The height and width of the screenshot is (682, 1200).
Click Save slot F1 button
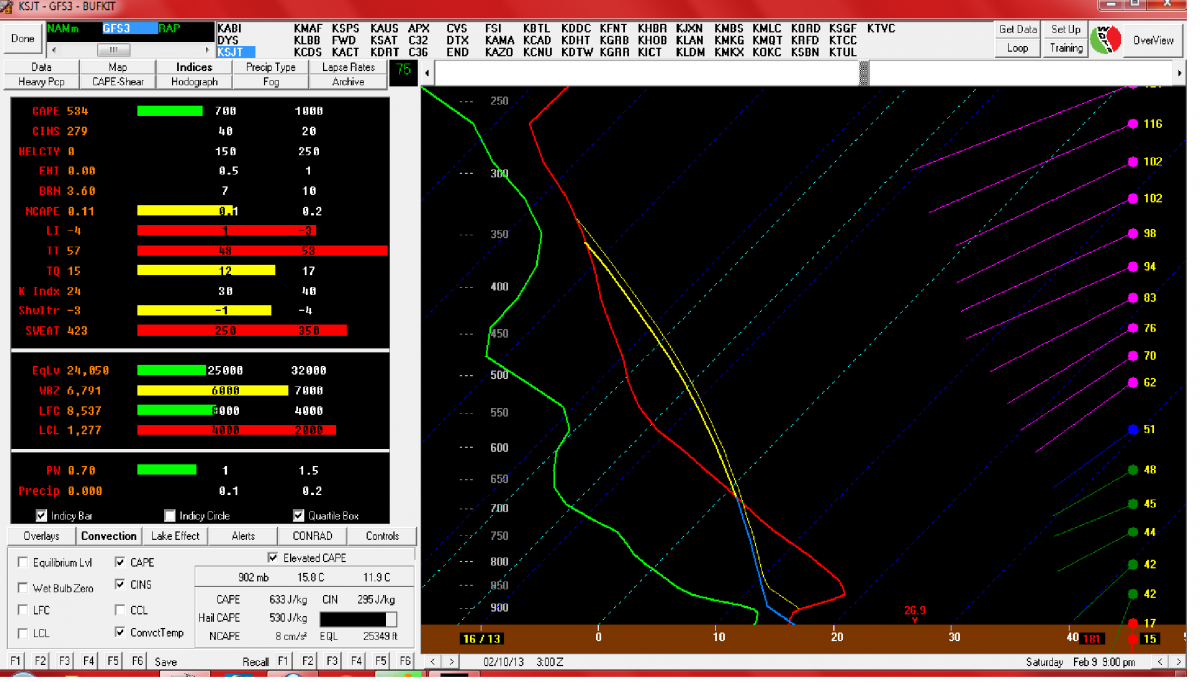tap(15, 661)
